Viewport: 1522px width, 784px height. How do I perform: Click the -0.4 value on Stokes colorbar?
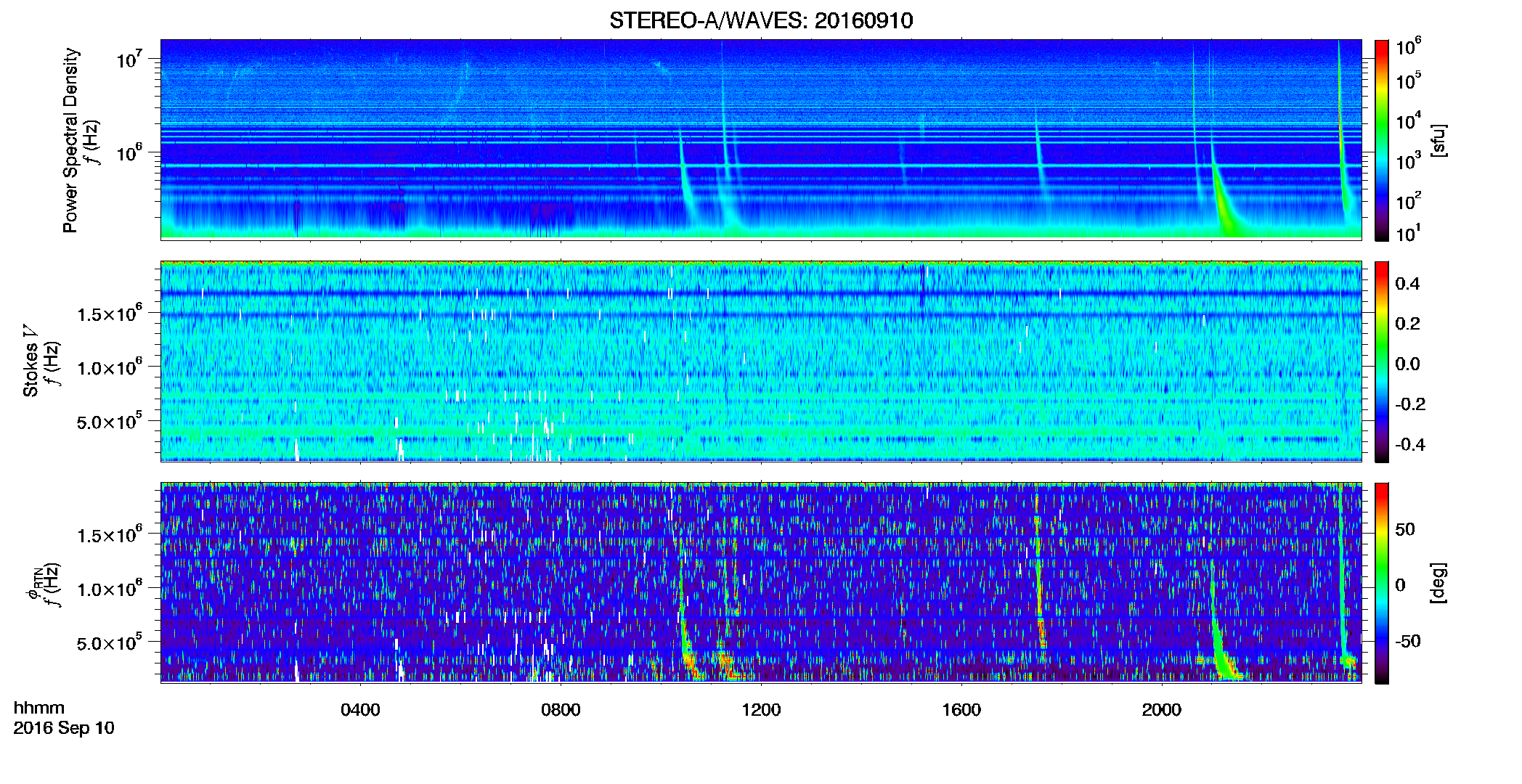pos(1410,444)
